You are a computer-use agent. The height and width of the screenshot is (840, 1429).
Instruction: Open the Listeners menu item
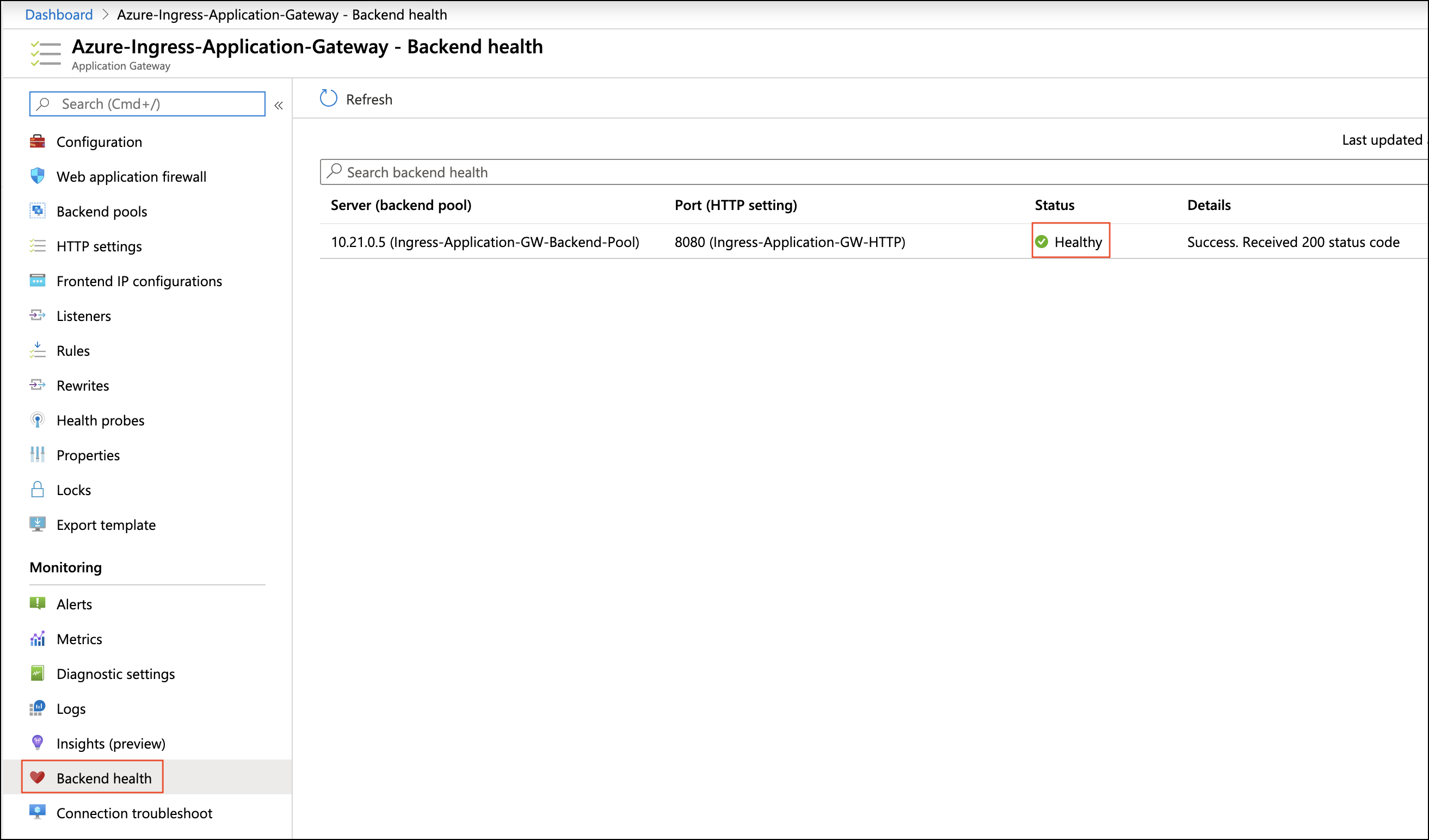pos(83,316)
